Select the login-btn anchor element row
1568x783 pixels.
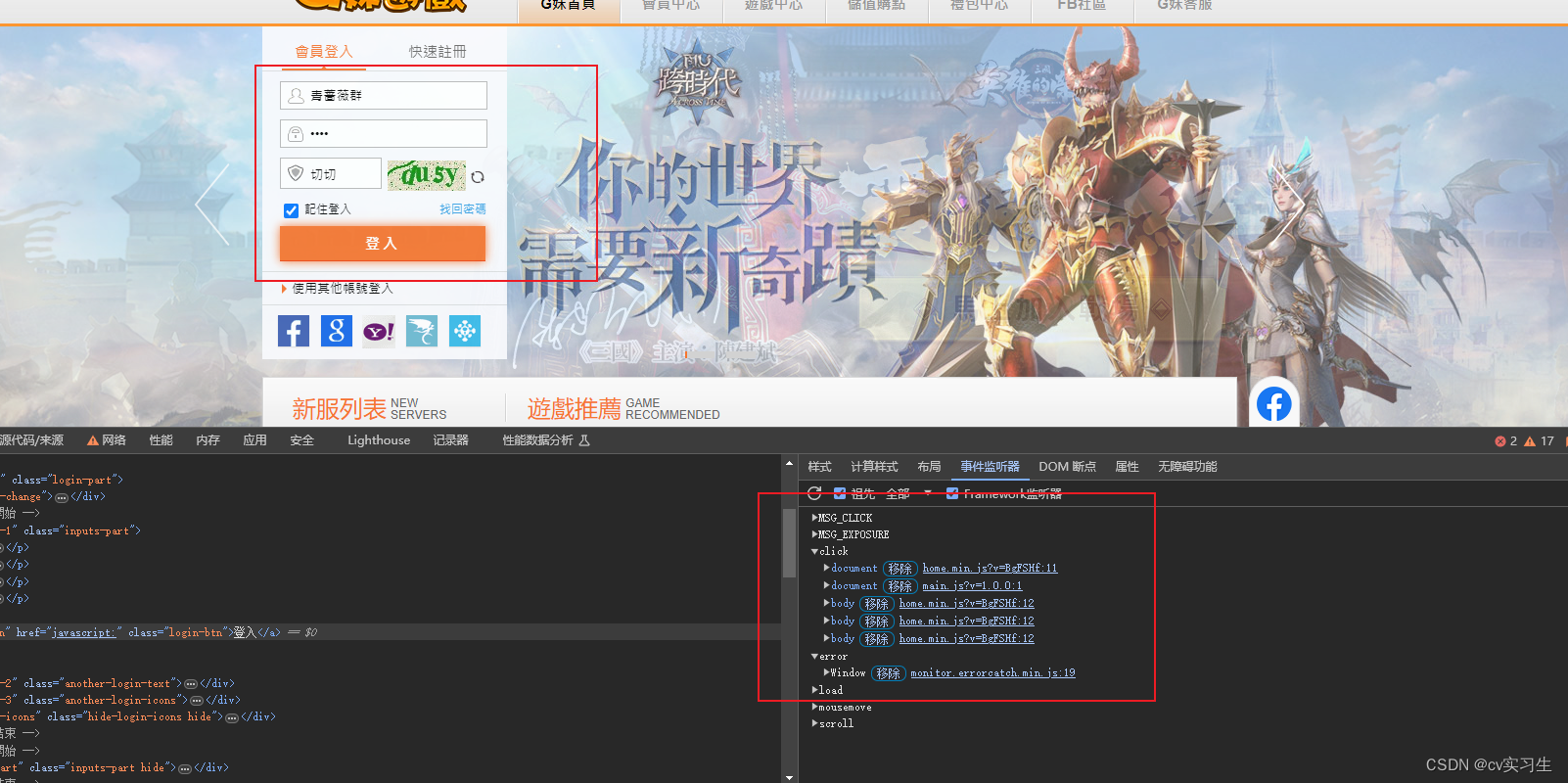[391, 632]
